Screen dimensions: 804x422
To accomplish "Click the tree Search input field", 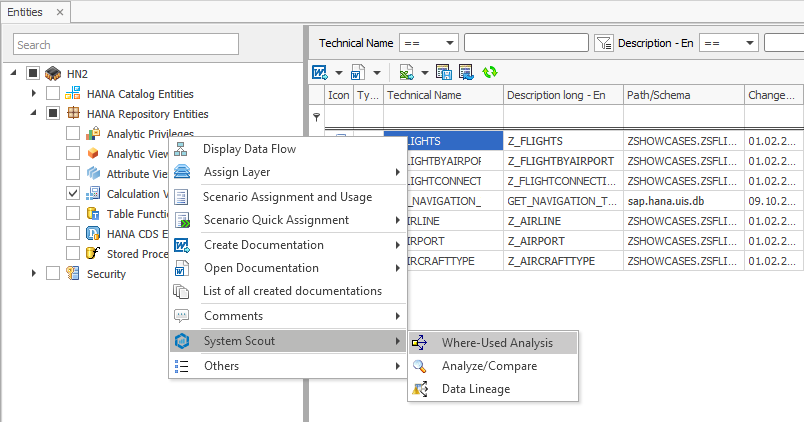I will point(126,45).
